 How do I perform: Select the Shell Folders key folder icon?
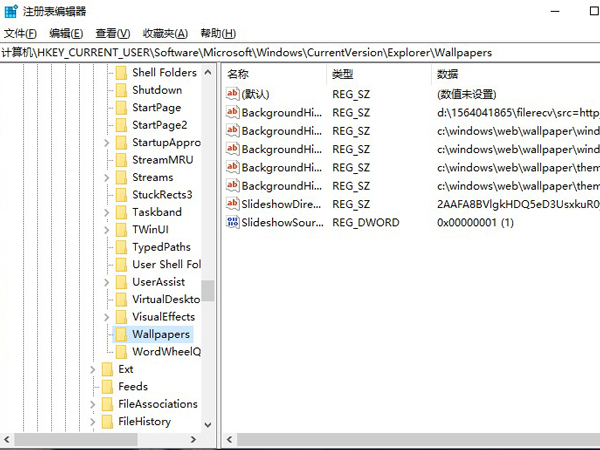(120, 73)
